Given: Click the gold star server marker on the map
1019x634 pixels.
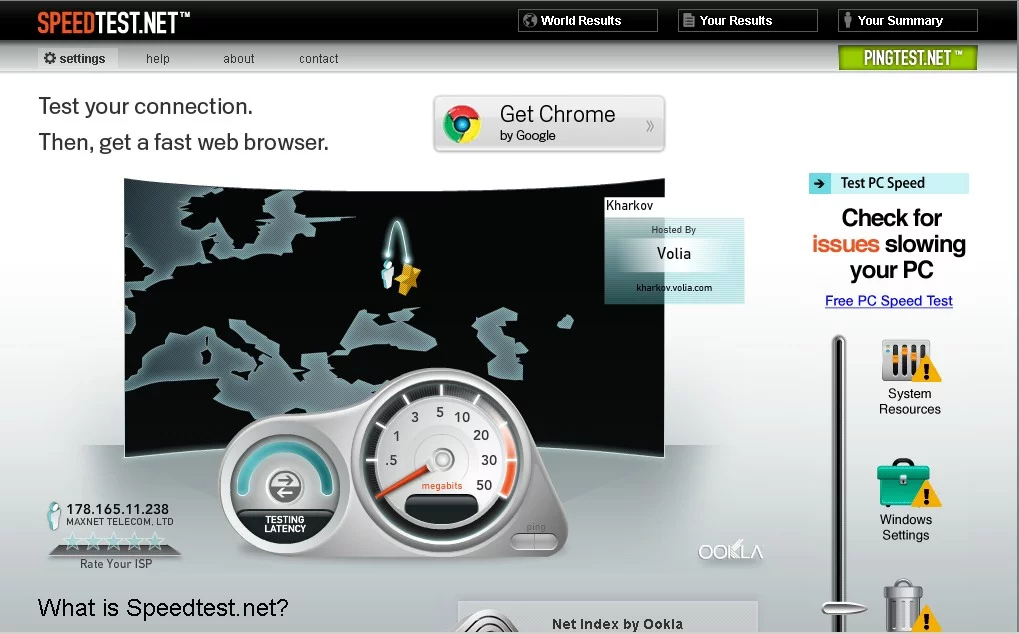Looking at the screenshot, I should click(x=407, y=279).
